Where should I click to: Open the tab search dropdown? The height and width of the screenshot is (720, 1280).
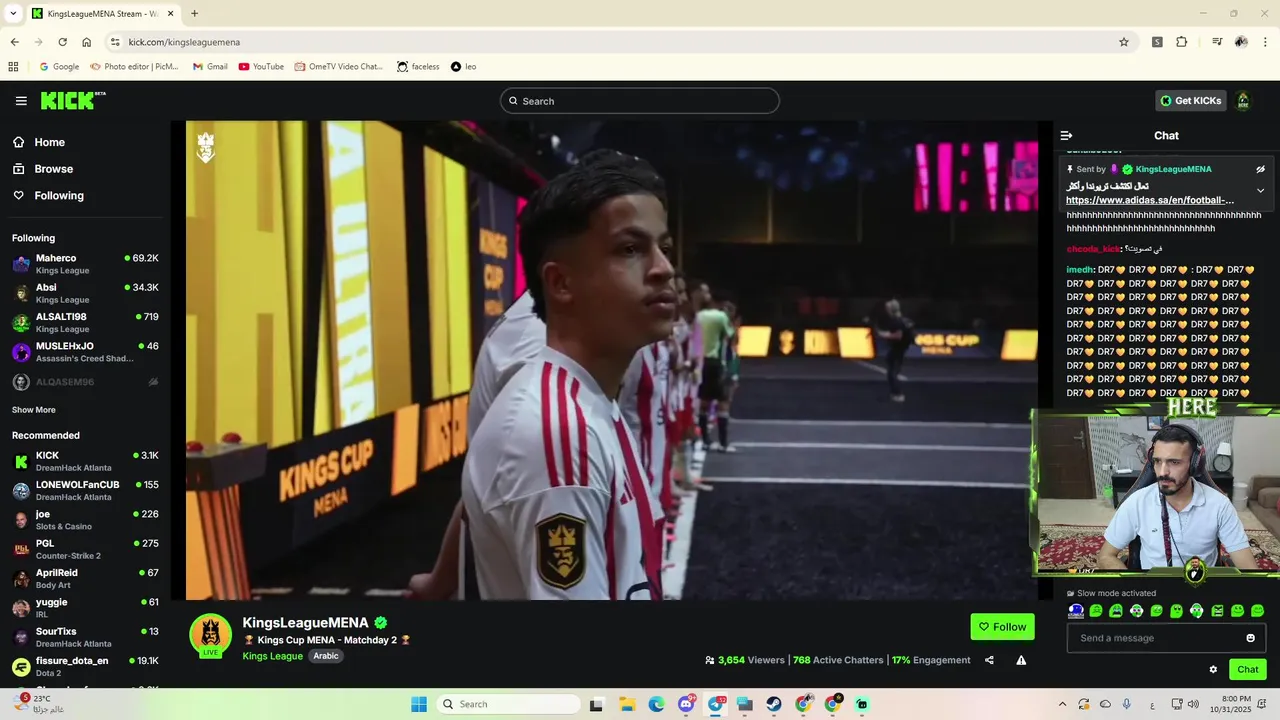pyautogui.click(x=13, y=14)
